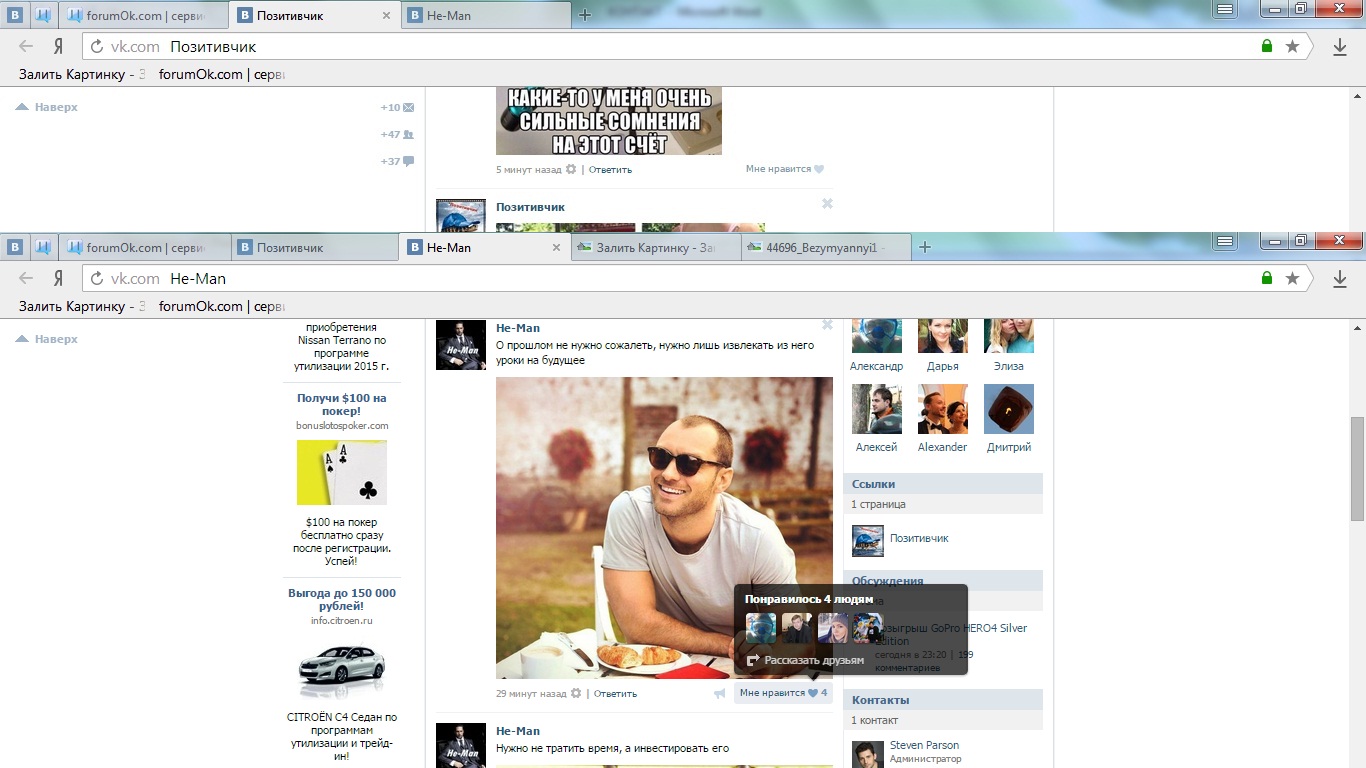
Task: Click the Ссылки section header
Action: 943,484
